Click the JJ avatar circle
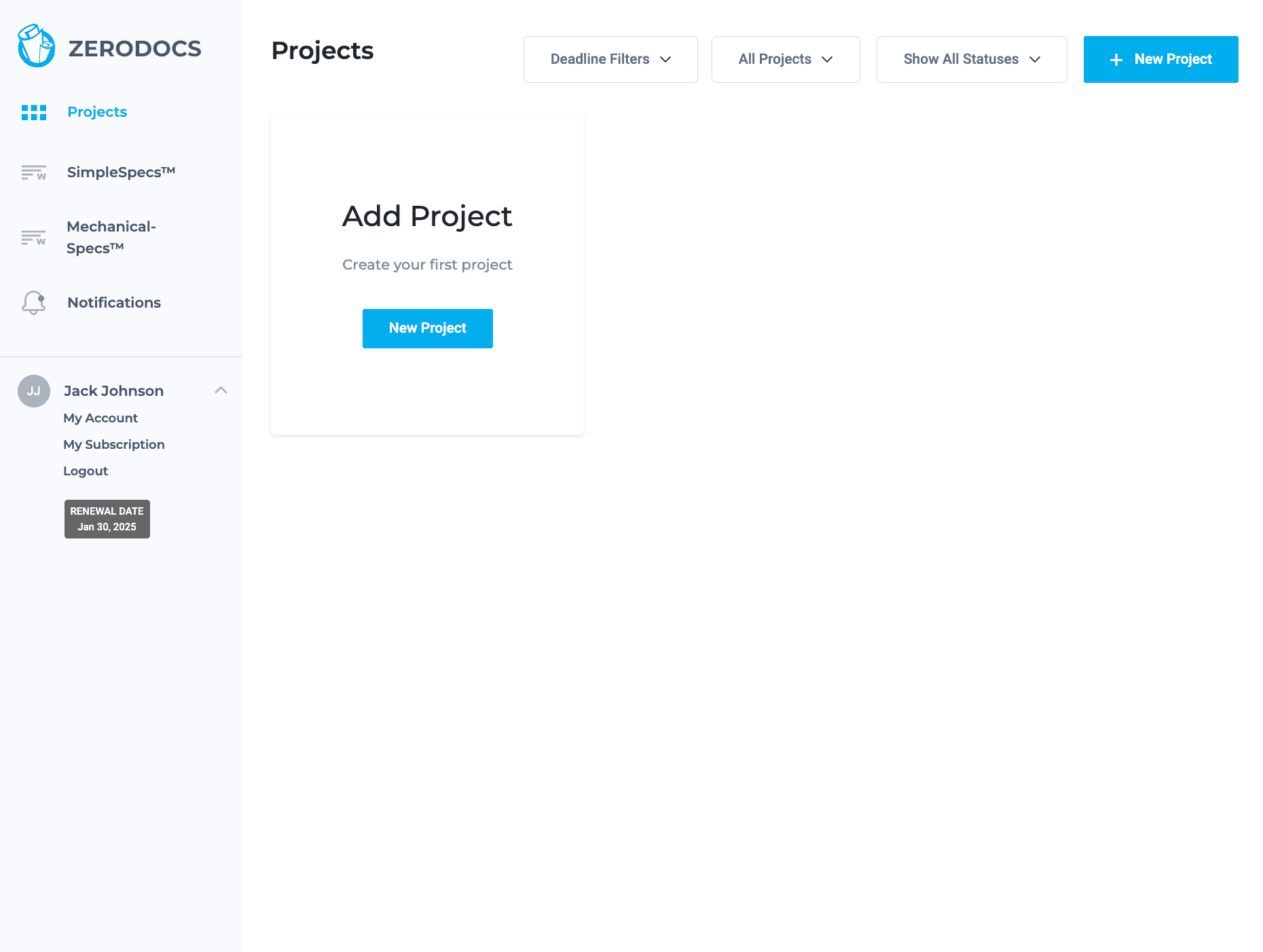The height and width of the screenshot is (952, 1263). 33,390
